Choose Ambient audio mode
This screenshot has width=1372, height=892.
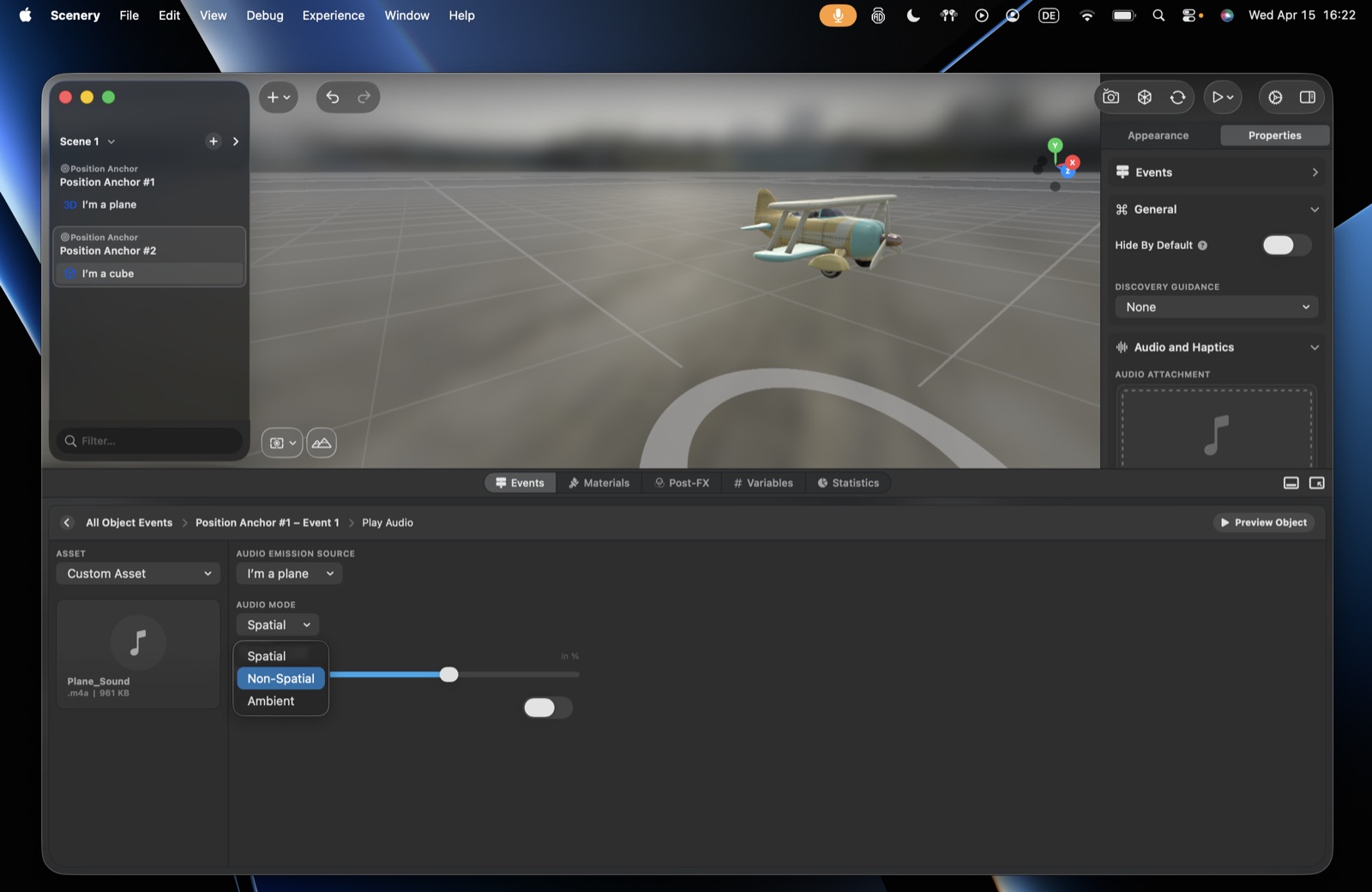[x=281, y=701]
